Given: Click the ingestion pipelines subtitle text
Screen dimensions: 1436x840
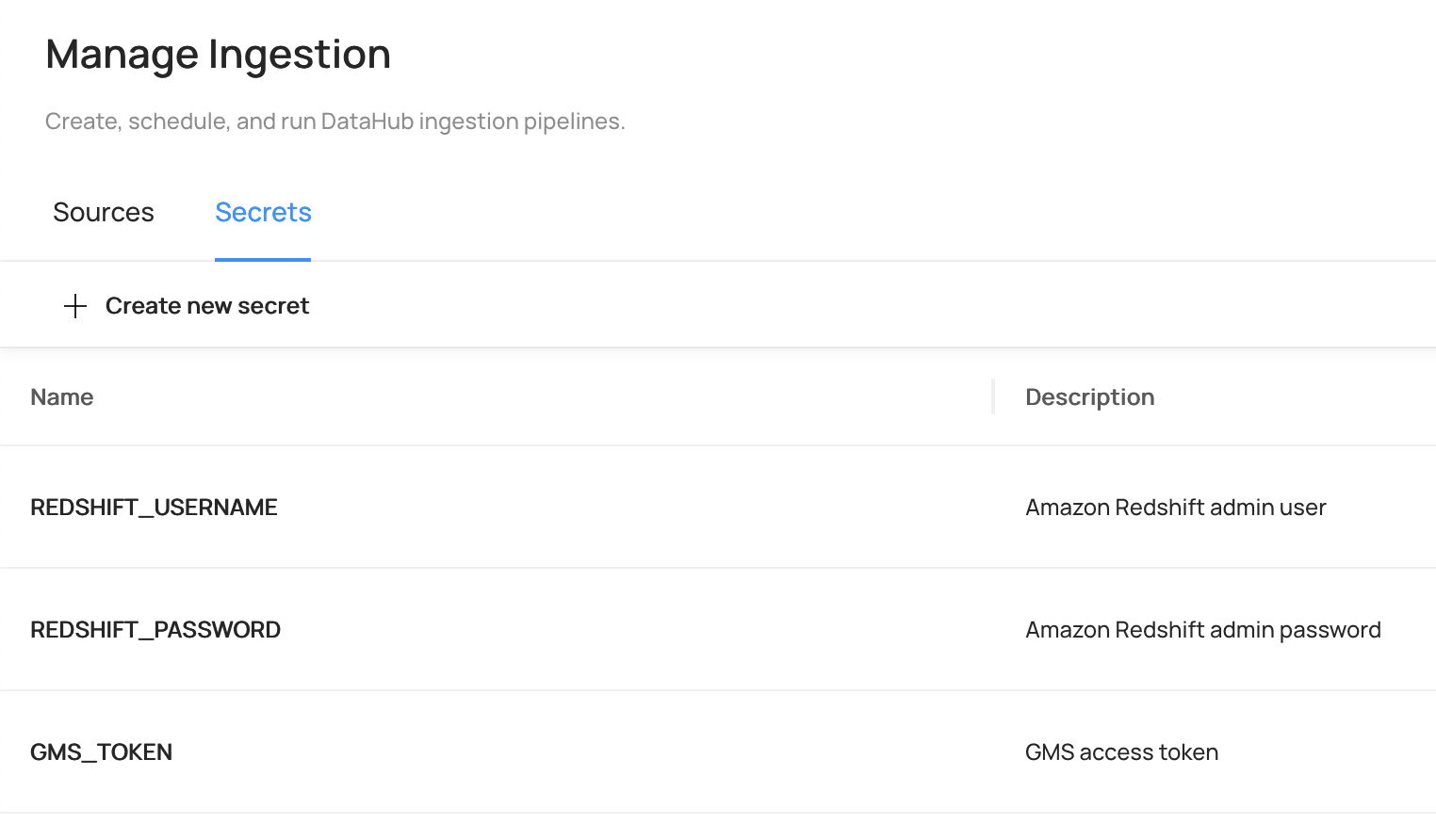Looking at the screenshot, I should 335,121.
